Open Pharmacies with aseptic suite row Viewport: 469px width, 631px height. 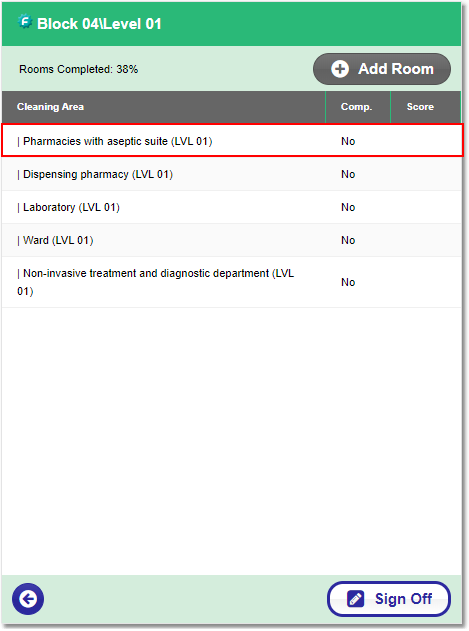232,141
